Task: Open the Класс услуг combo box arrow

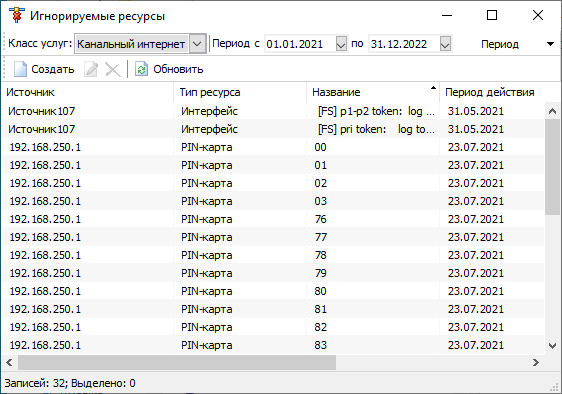Action: coord(197,44)
